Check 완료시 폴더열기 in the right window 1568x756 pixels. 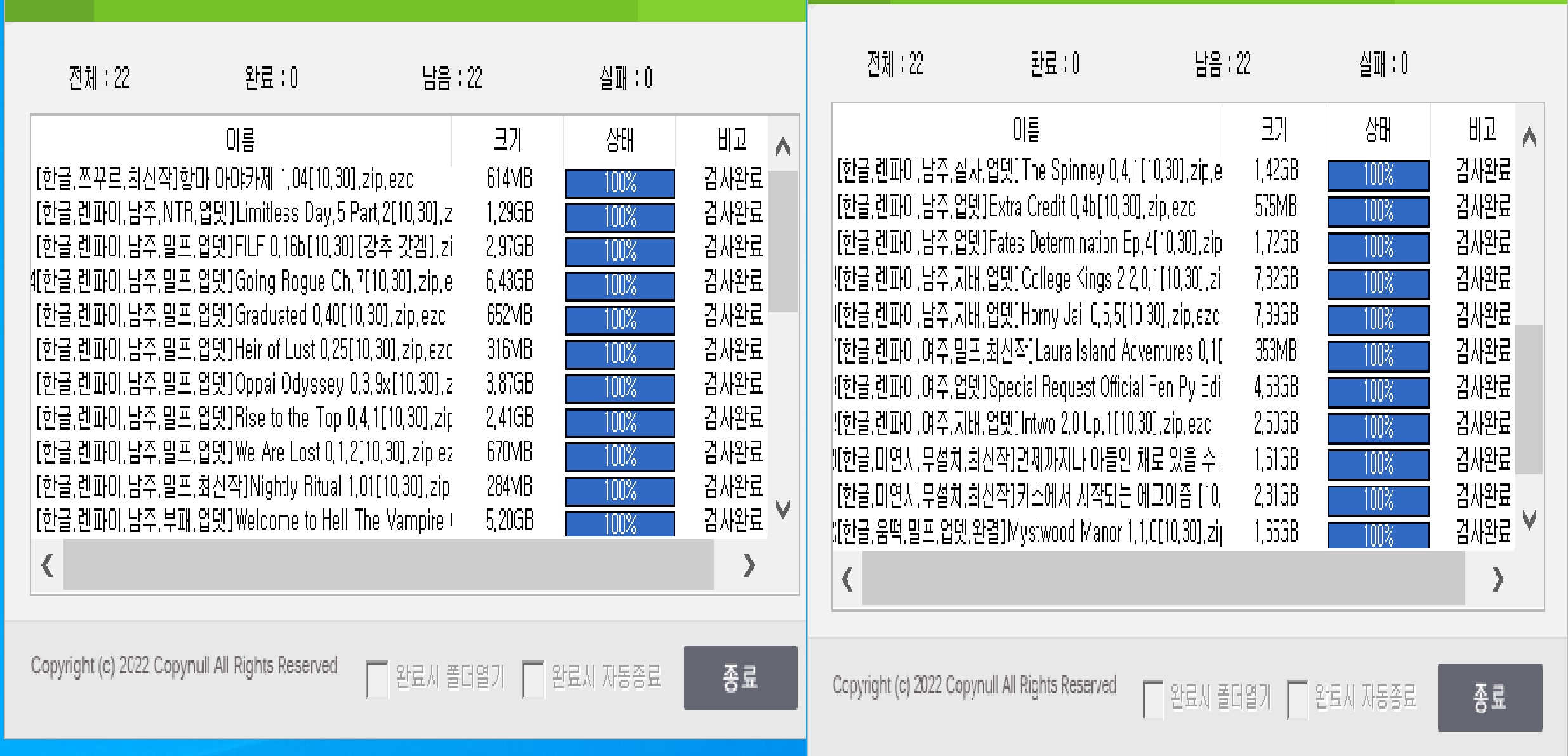click(x=1151, y=698)
